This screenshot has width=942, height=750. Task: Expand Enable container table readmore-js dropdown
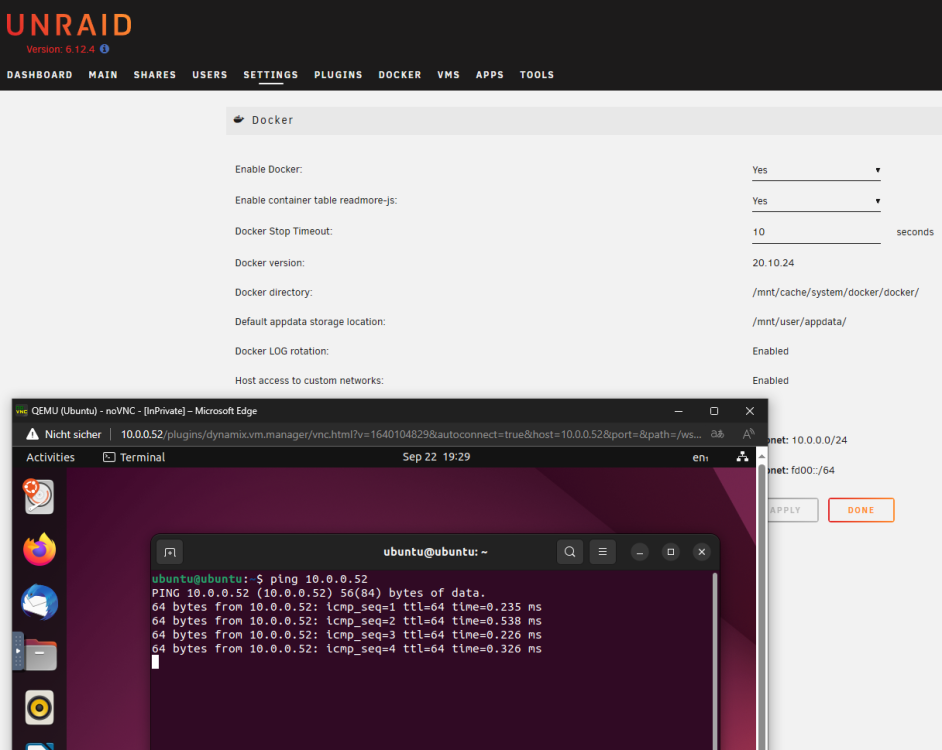point(816,201)
